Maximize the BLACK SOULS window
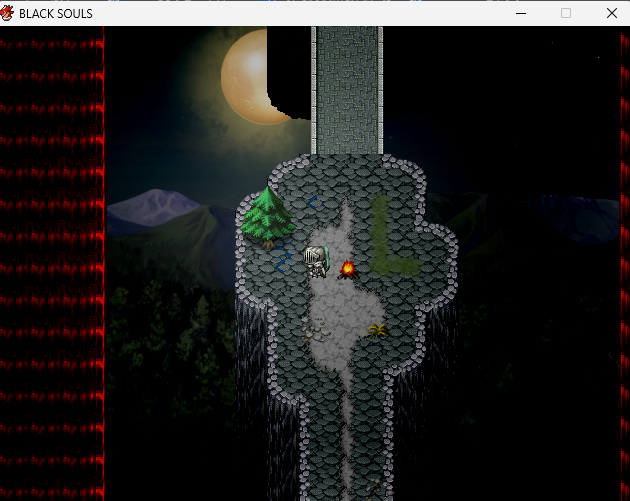 coord(566,13)
